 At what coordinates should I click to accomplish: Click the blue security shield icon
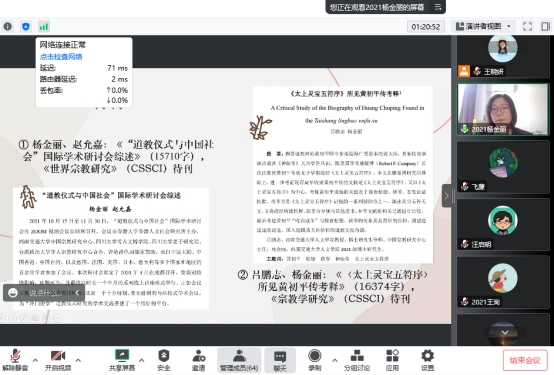[26, 27]
